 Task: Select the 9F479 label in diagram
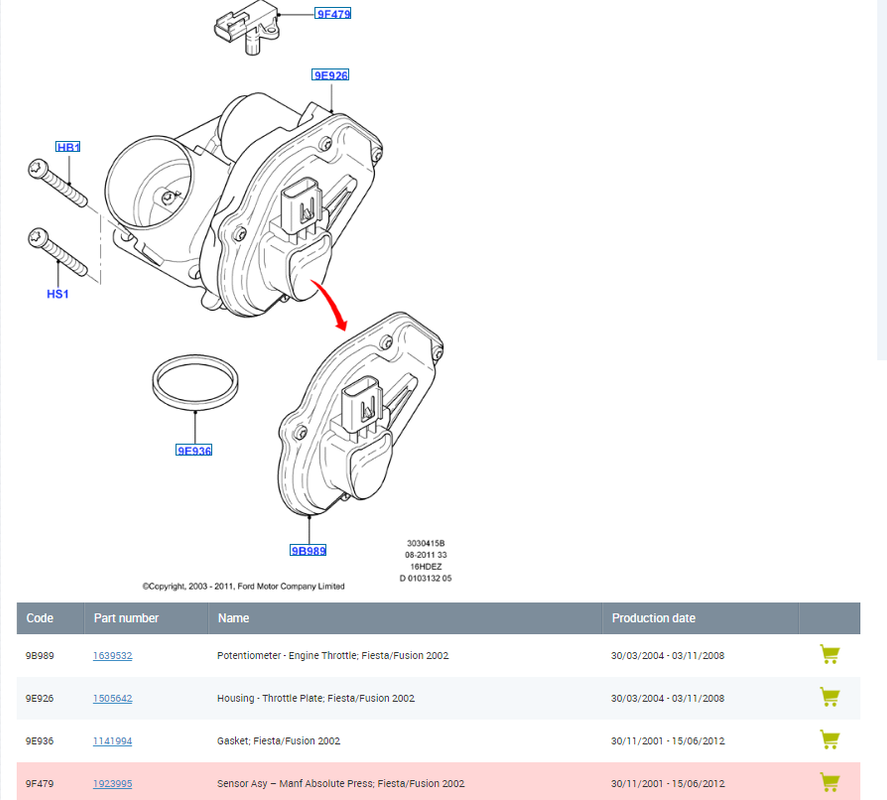pyautogui.click(x=333, y=14)
